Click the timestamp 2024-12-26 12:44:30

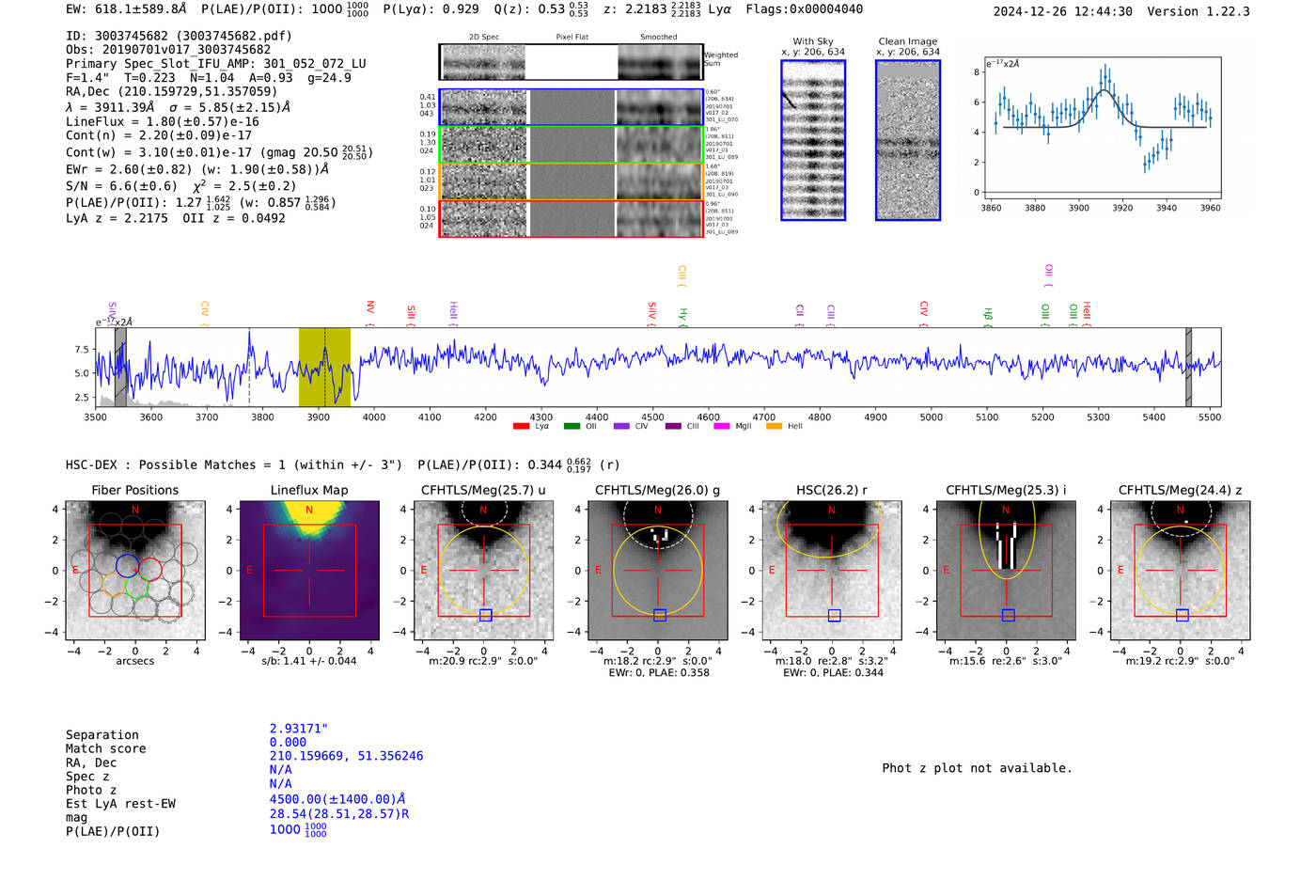pos(1063,11)
